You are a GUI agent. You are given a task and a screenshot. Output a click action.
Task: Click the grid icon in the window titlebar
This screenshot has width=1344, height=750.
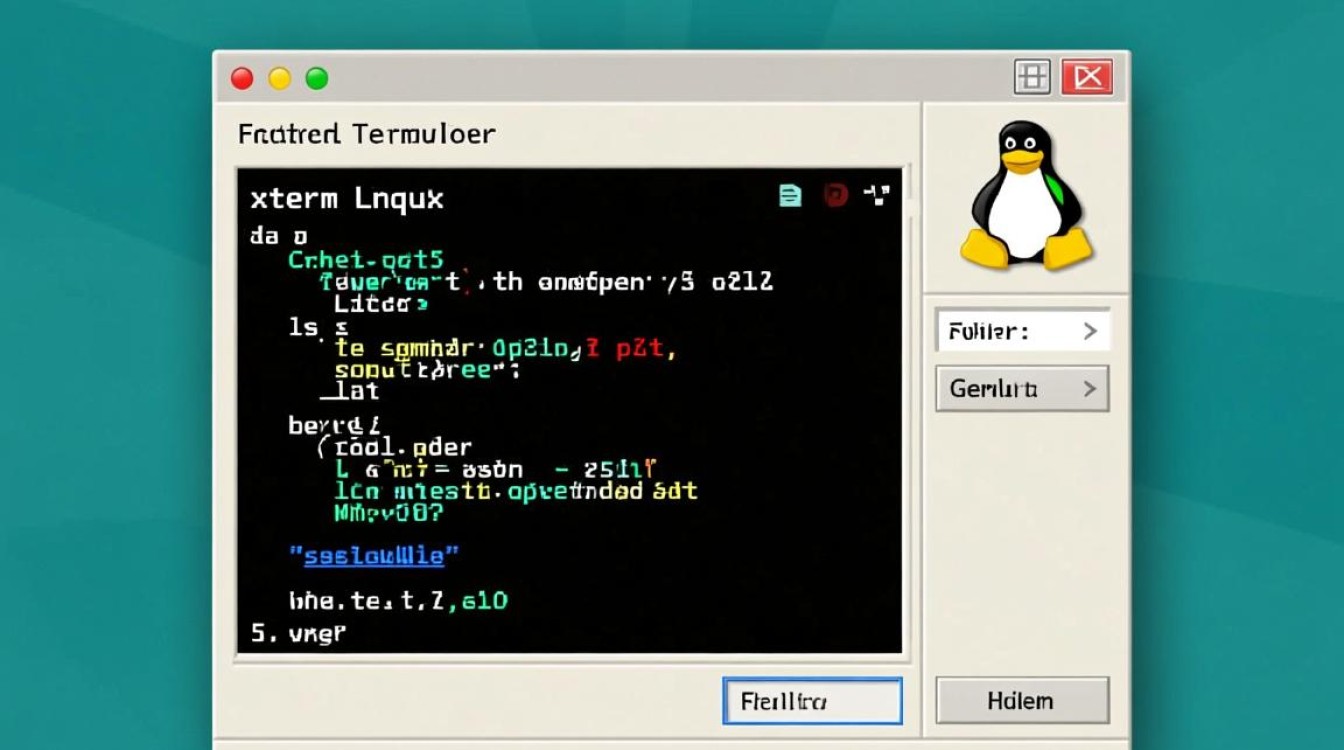[x=1032, y=76]
